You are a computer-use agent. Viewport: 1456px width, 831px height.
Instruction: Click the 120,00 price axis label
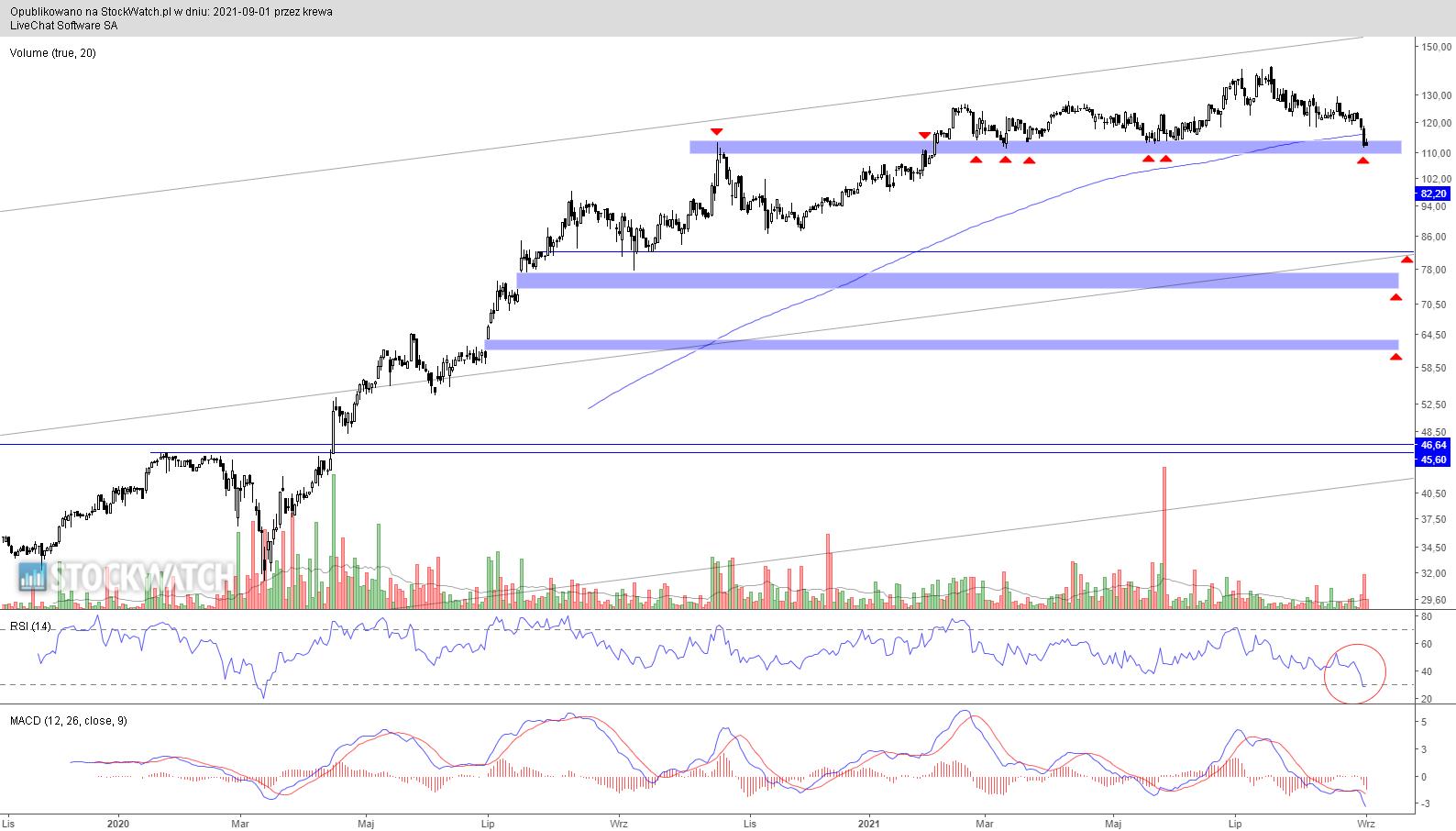click(1436, 123)
